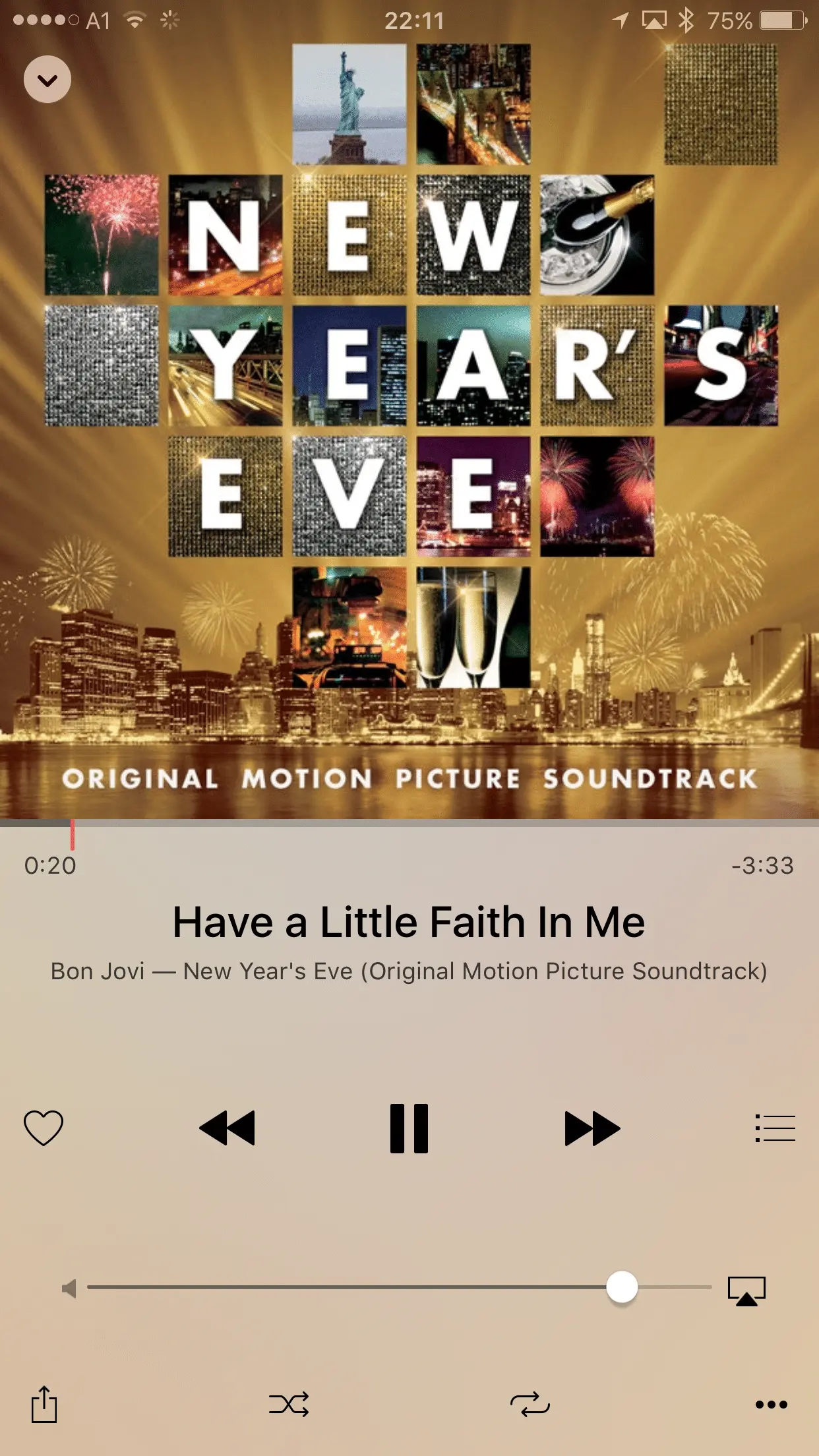This screenshot has height=1456, width=819.
Task: Open AirPlay output selection beside volume
Action: pyautogui.click(x=746, y=1290)
